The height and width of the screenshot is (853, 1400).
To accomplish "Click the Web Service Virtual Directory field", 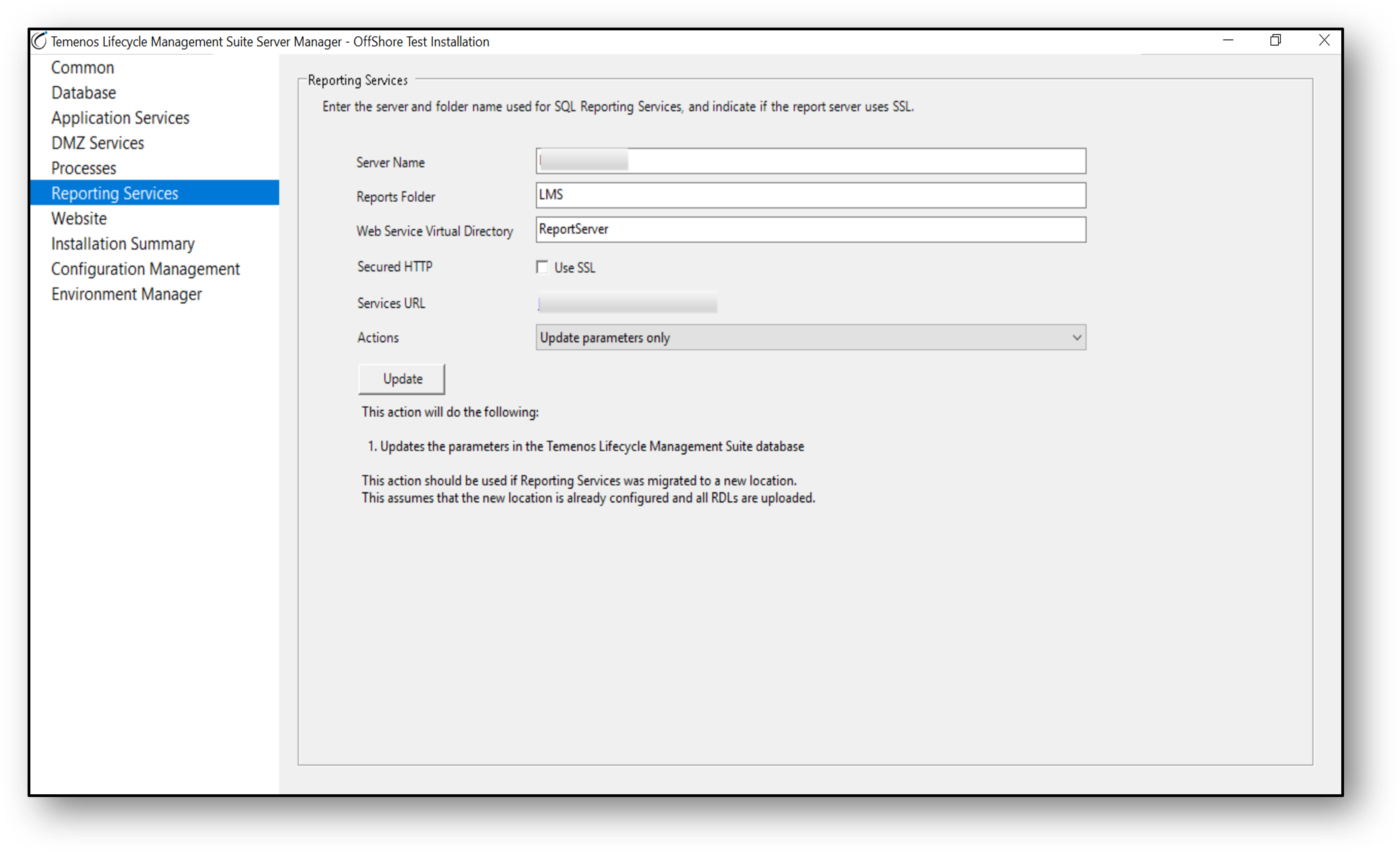I will coord(811,230).
